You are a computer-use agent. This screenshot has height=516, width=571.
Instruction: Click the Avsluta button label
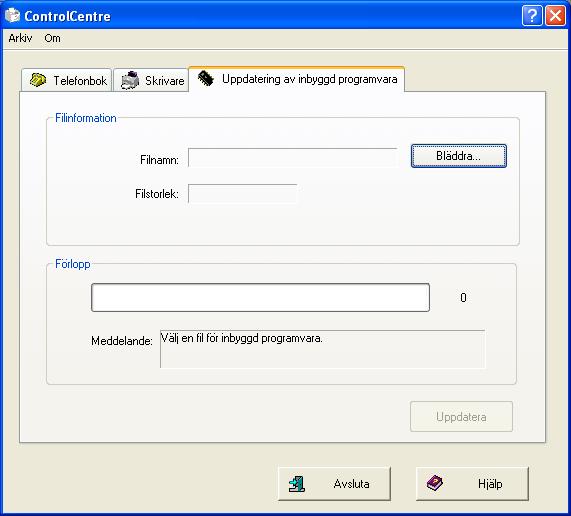[x=351, y=484]
